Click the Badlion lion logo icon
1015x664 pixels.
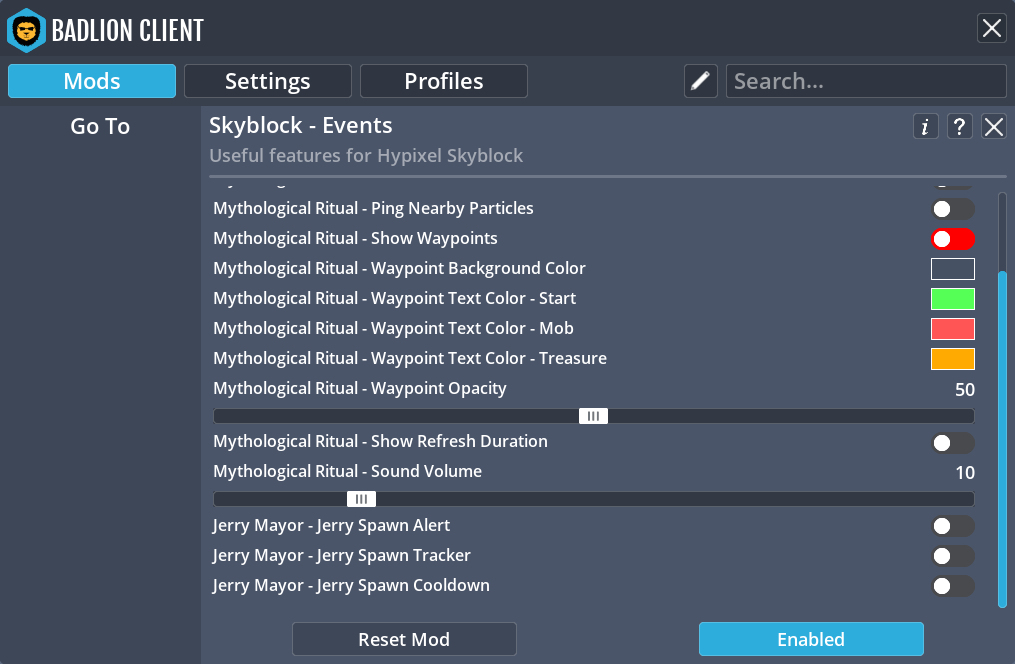click(x=27, y=30)
